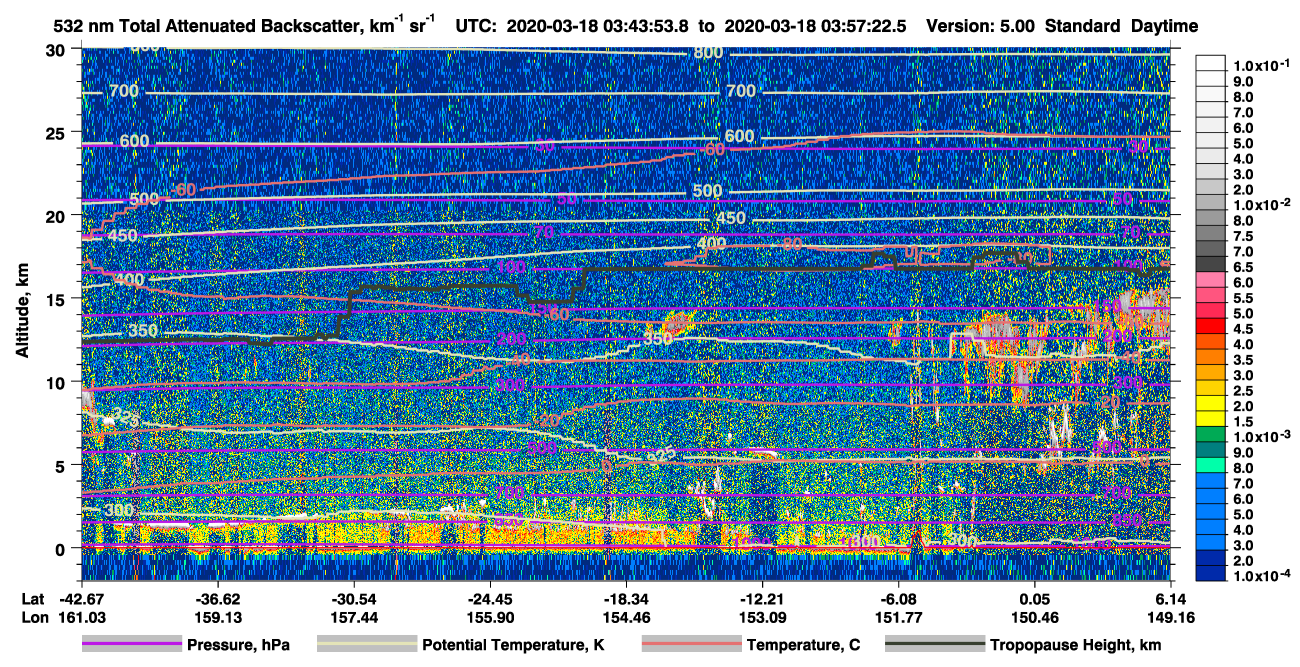Viewport: 1300px width, 667px height.
Task: Click the latitude value -6.08
Action: pyautogui.click(x=899, y=598)
